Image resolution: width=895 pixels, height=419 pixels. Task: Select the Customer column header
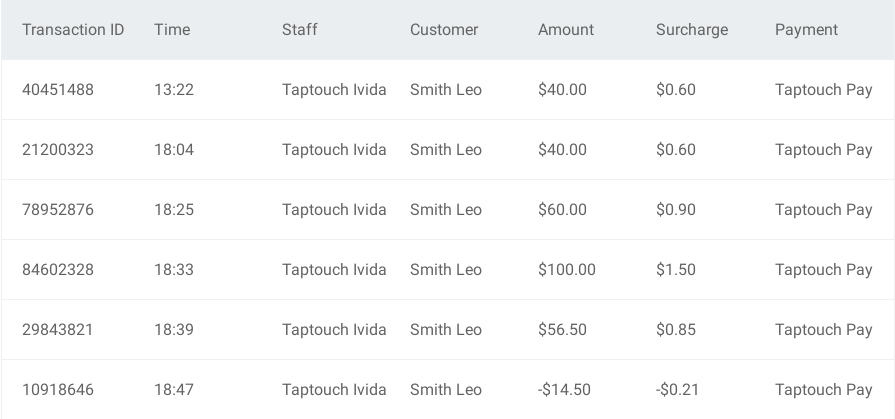(444, 30)
